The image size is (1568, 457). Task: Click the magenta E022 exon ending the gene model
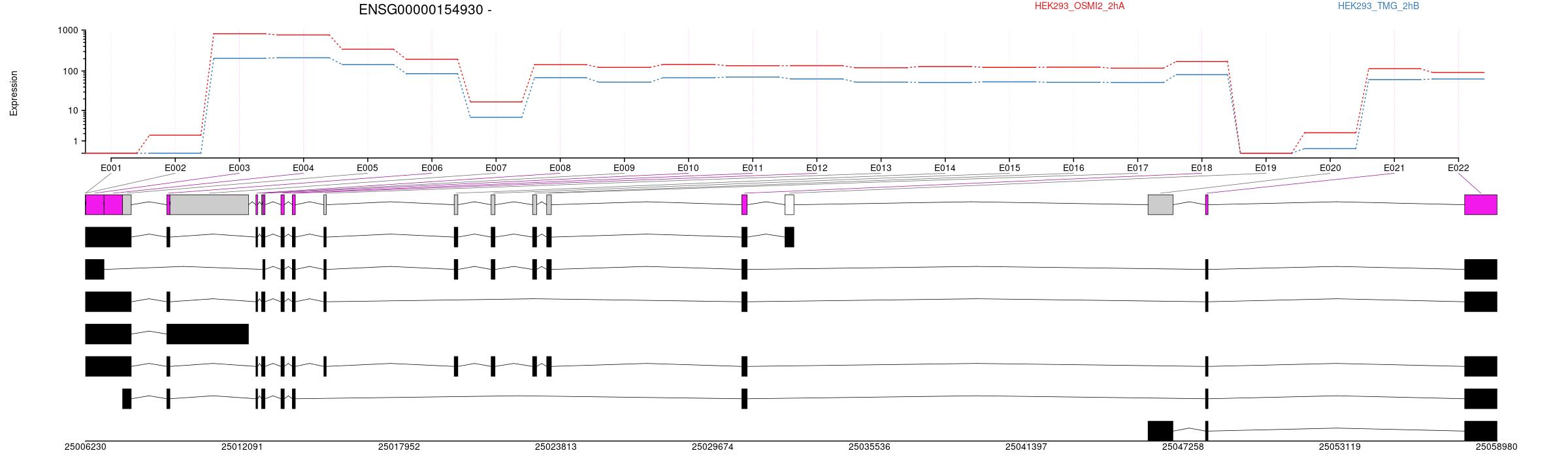[x=1480, y=204]
